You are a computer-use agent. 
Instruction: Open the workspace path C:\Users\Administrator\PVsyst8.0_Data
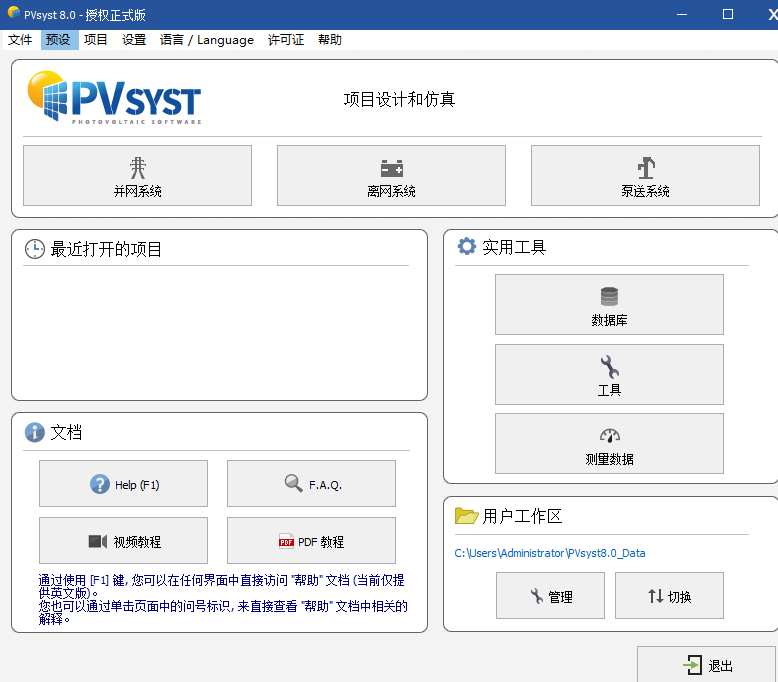tap(550, 553)
